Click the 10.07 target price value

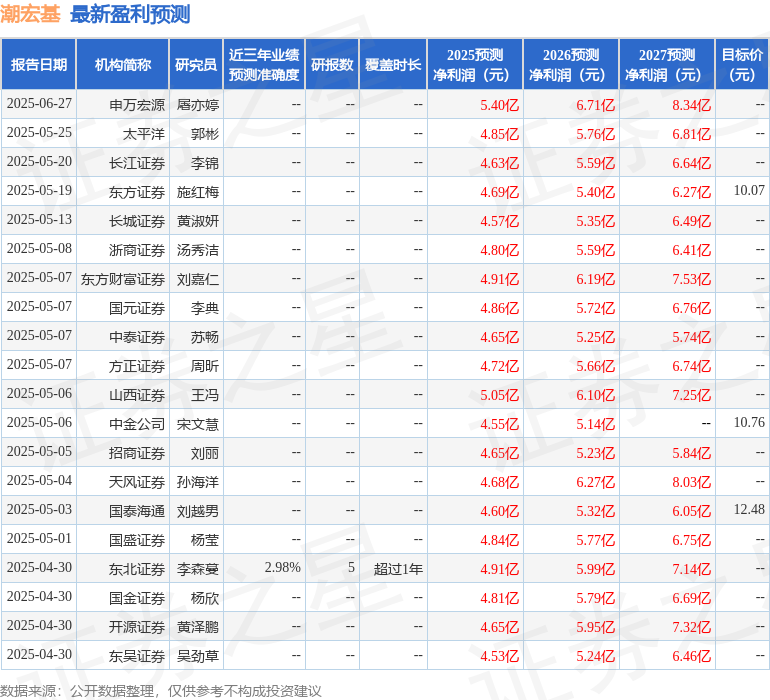click(749, 191)
